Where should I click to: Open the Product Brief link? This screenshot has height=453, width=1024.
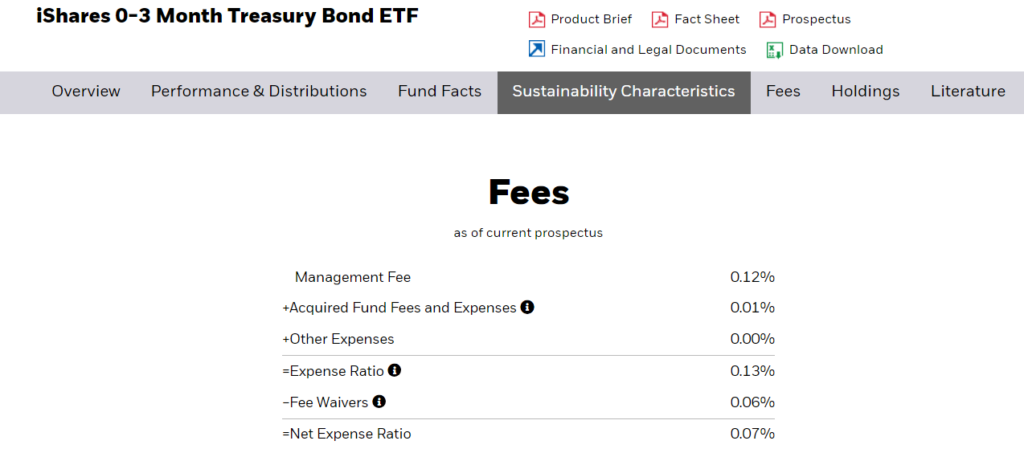[x=591, y=19]
